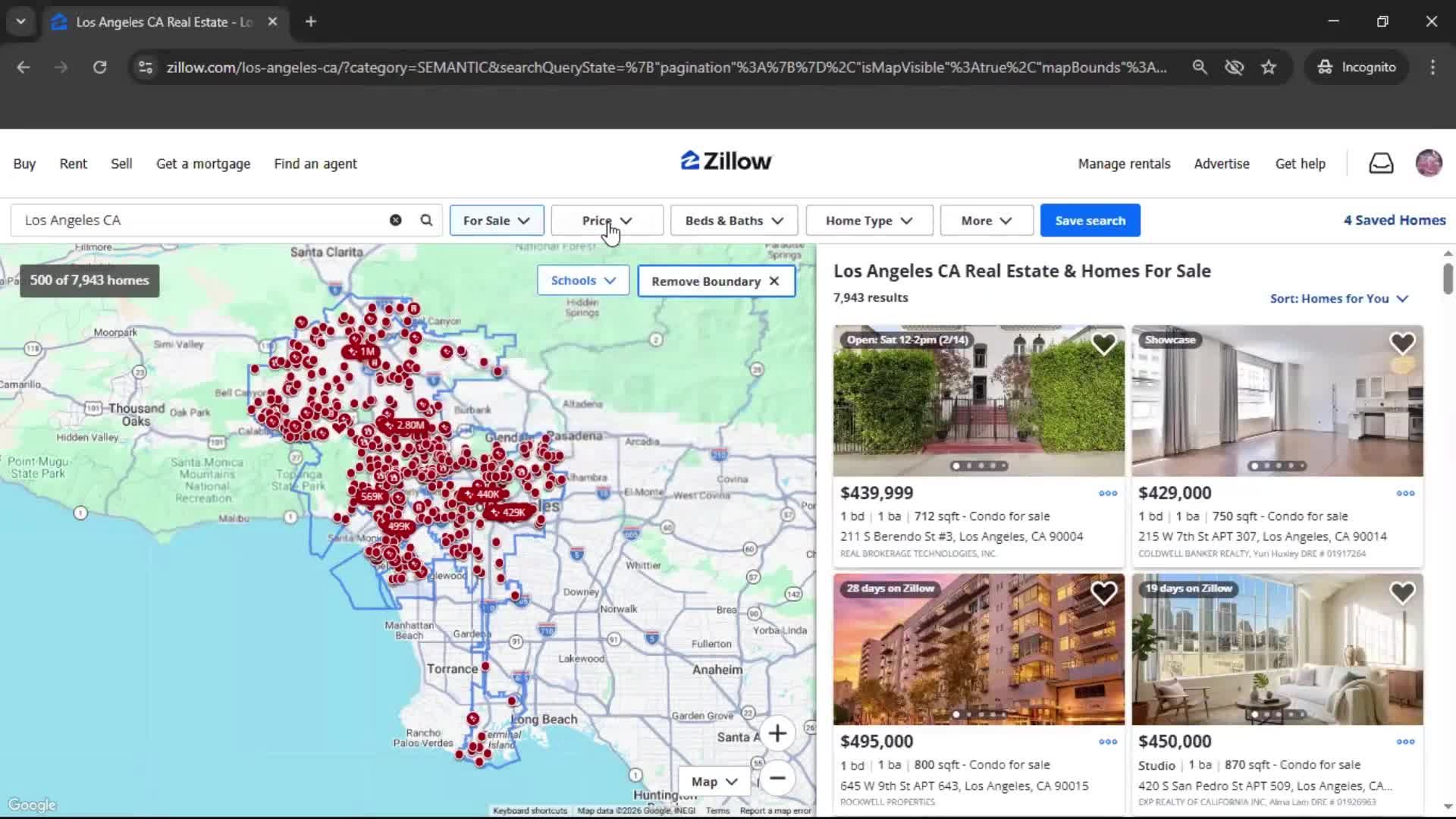
Task: Clear the search field with the X icon
Action: [x=394, y=220]
